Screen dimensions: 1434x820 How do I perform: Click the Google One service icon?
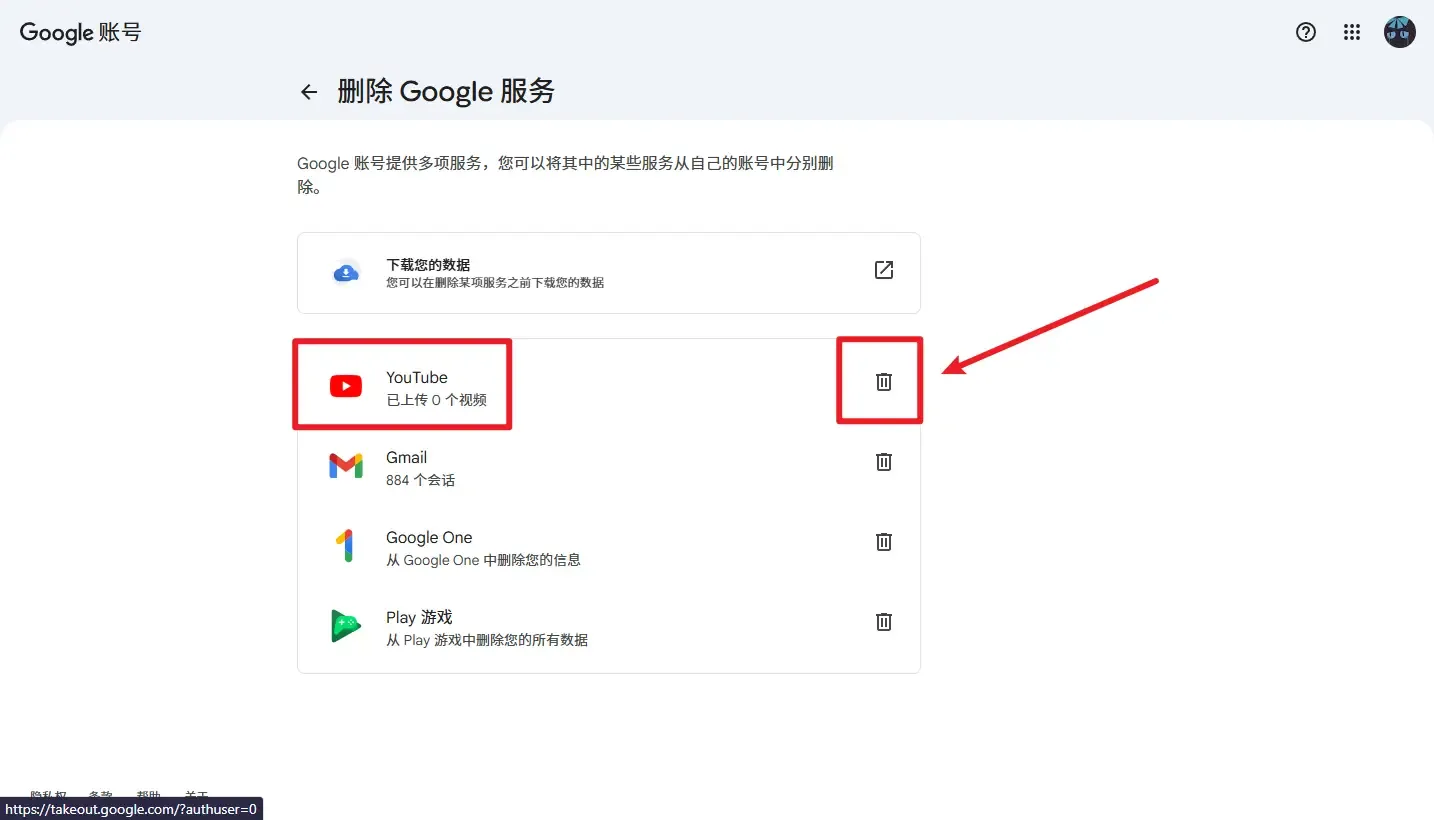(345, 546)
